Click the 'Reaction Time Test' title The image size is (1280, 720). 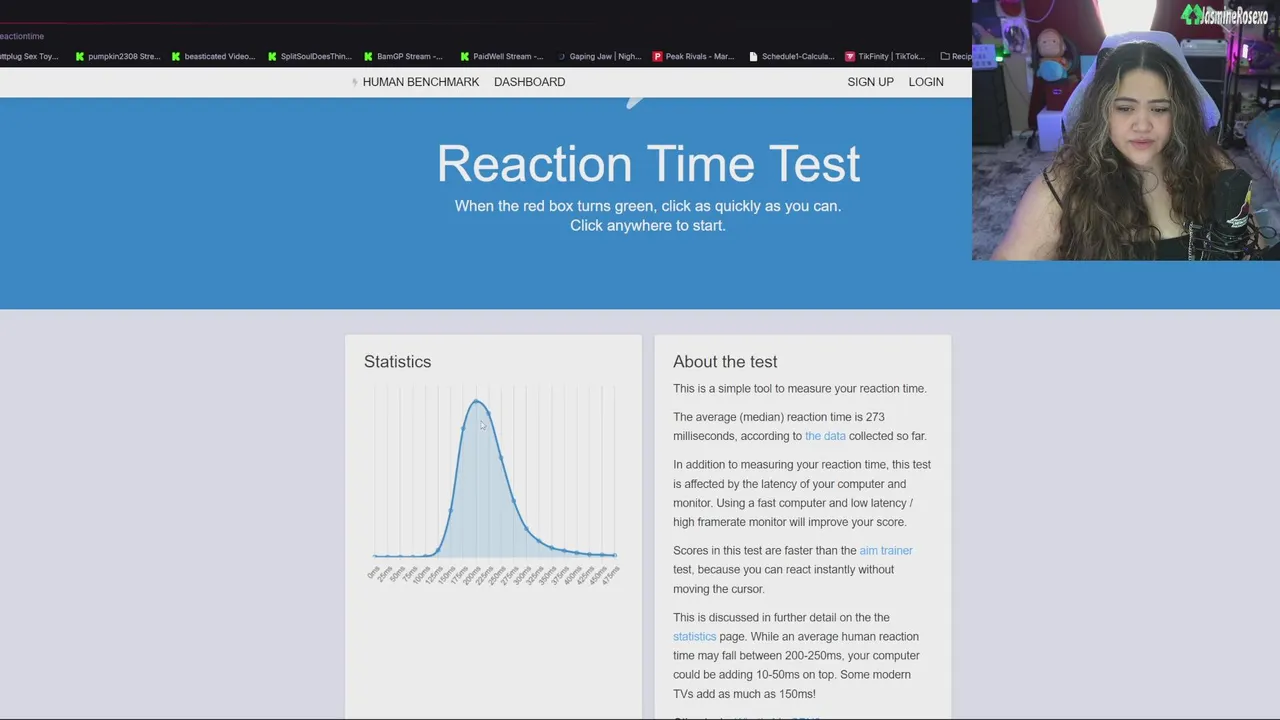pos(648,164)
